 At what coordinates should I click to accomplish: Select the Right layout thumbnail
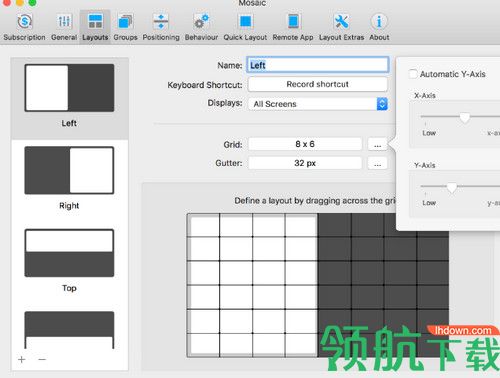coord(69,170)
